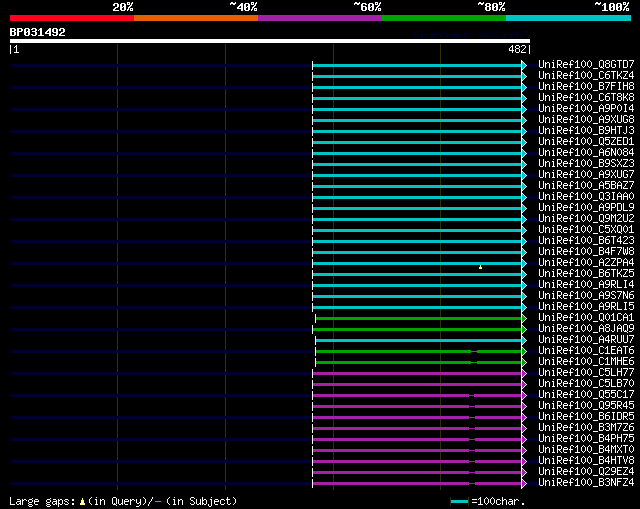Click the UniRef100_A9RLI4 label
This screenshot has height=509, width=640.
(x=586, y=285)
